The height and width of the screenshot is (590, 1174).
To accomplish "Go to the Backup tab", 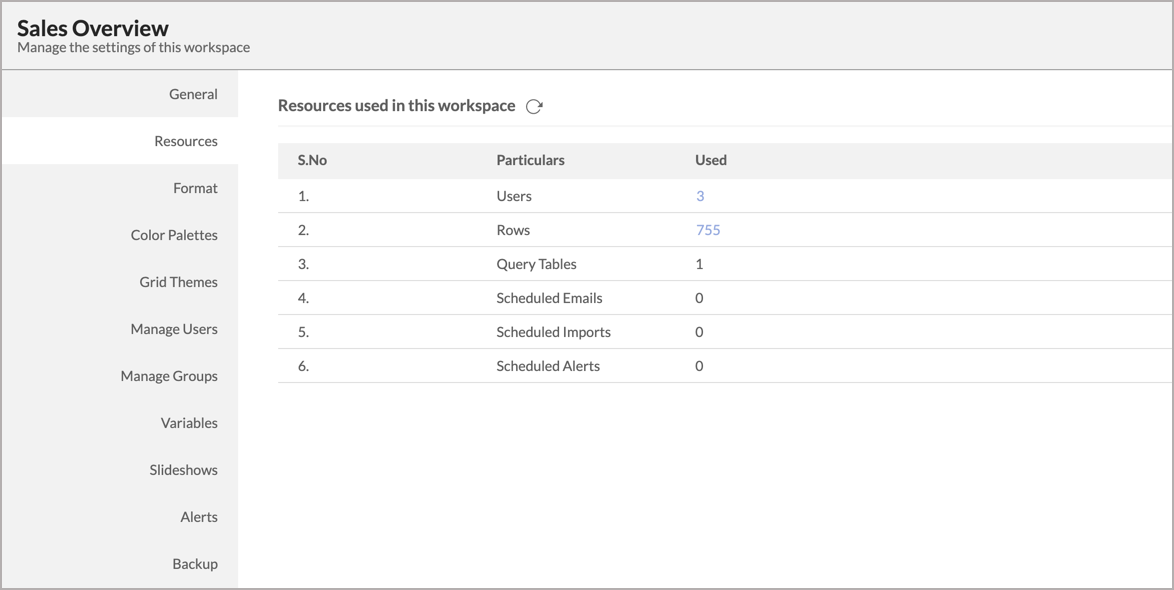I will click(194, 564).
